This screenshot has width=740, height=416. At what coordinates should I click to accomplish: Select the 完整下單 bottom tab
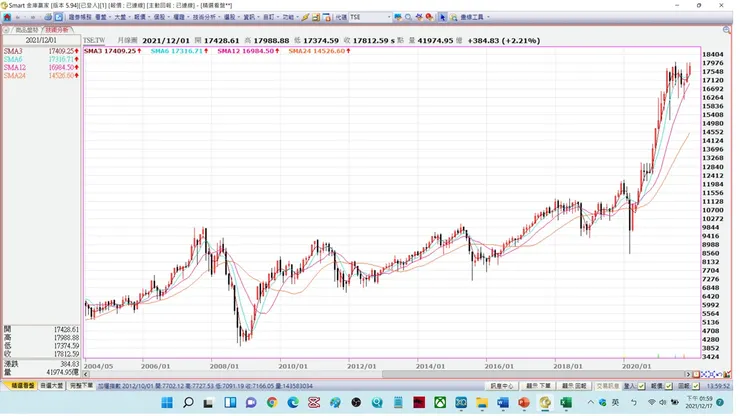(x=81, y=386)
